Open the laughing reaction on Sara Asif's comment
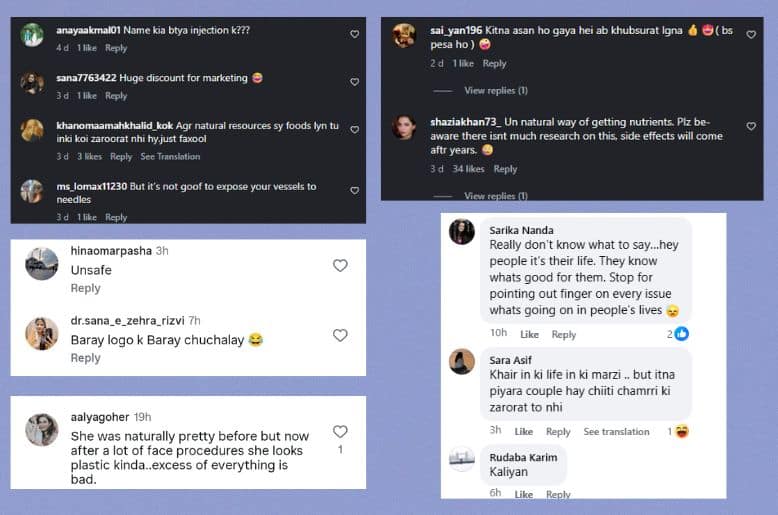The width and height of the screenshot is (778, 515). [x=682, y=431]
